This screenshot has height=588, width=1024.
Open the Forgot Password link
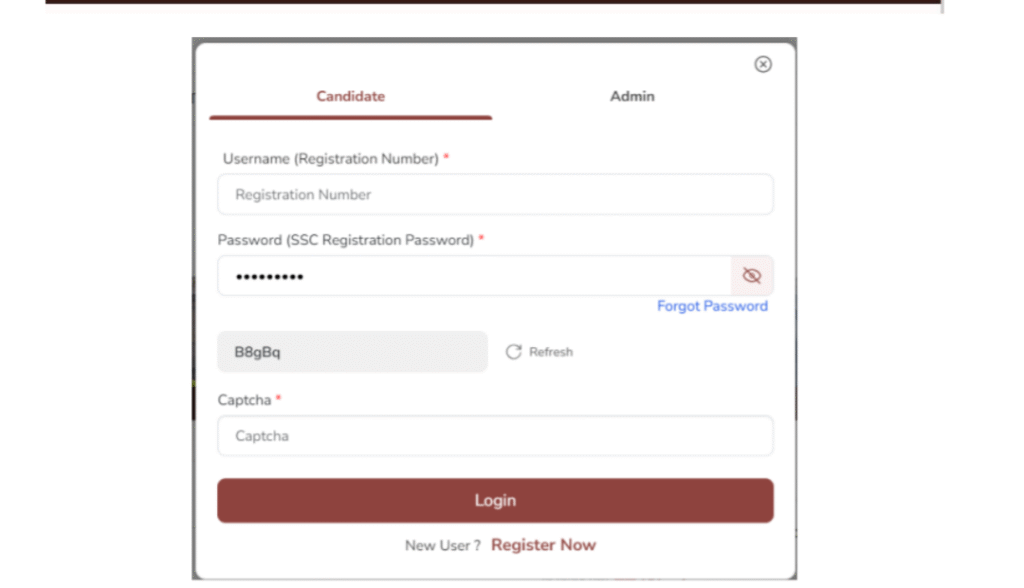tap(712, 306)
